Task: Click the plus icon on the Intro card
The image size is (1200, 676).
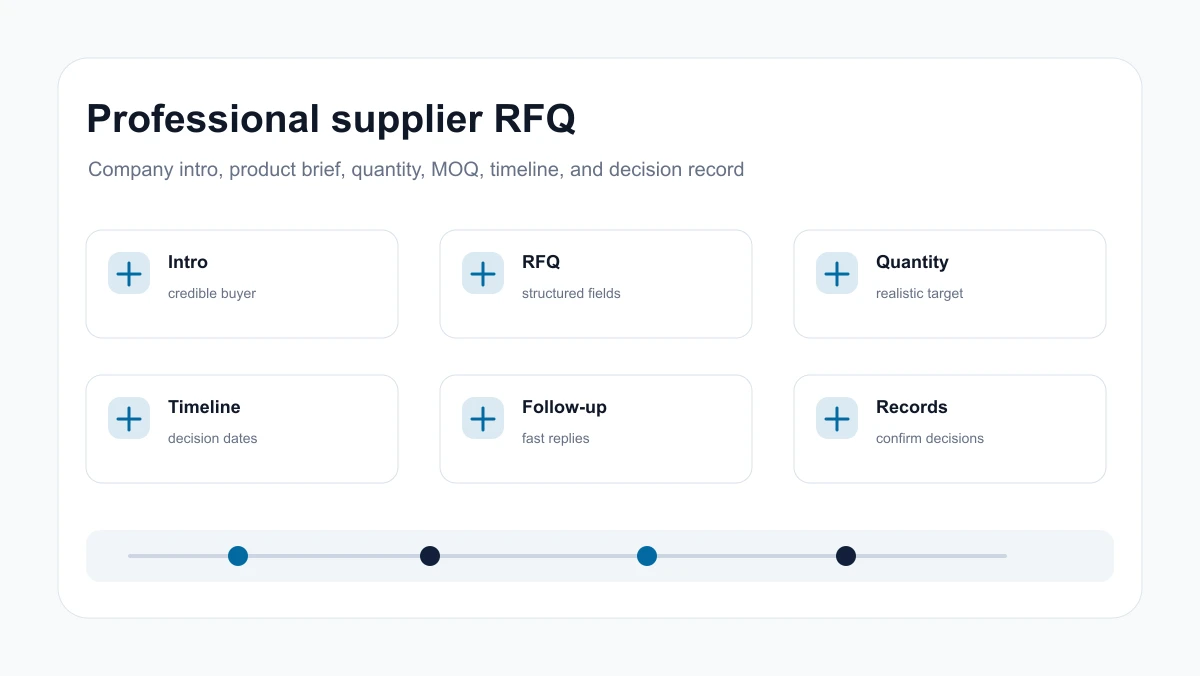Action: click(129, 273)
